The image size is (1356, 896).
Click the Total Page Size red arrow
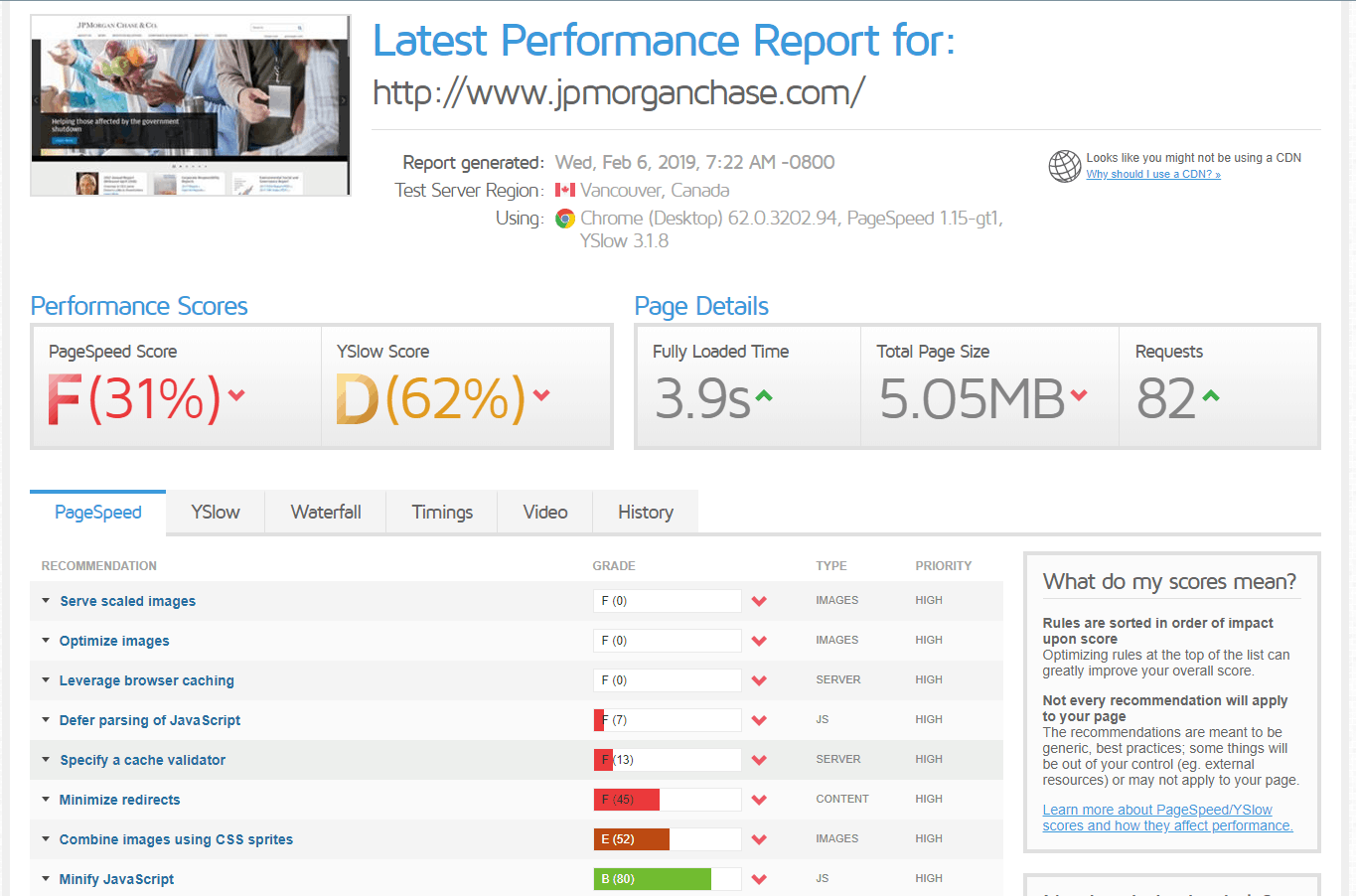point(1079,395)
